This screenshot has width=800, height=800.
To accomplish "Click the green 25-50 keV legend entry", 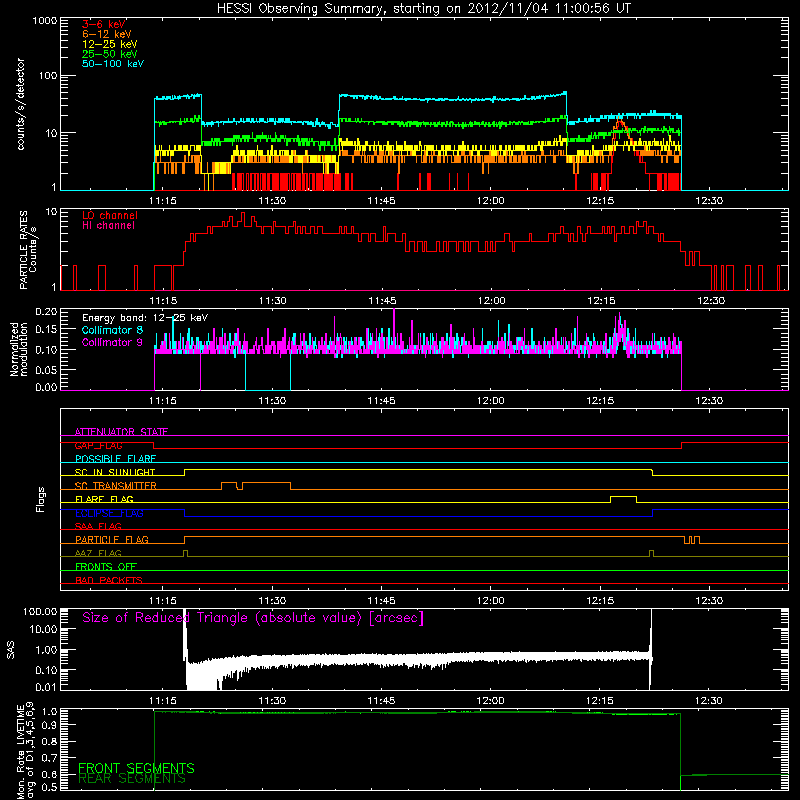I will click(110, 54).
